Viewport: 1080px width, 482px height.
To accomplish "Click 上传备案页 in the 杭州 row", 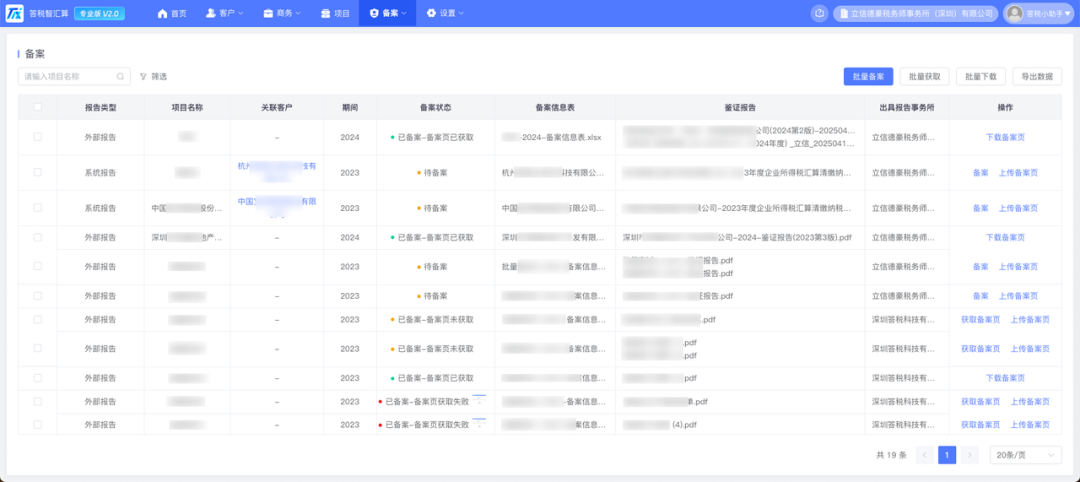I will tap(1018, 173).
